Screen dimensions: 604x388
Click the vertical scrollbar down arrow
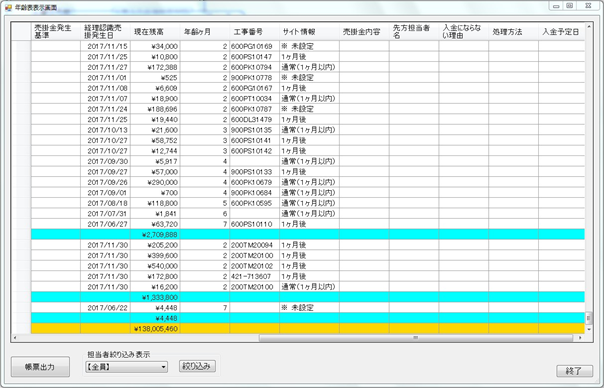(589, 329)
